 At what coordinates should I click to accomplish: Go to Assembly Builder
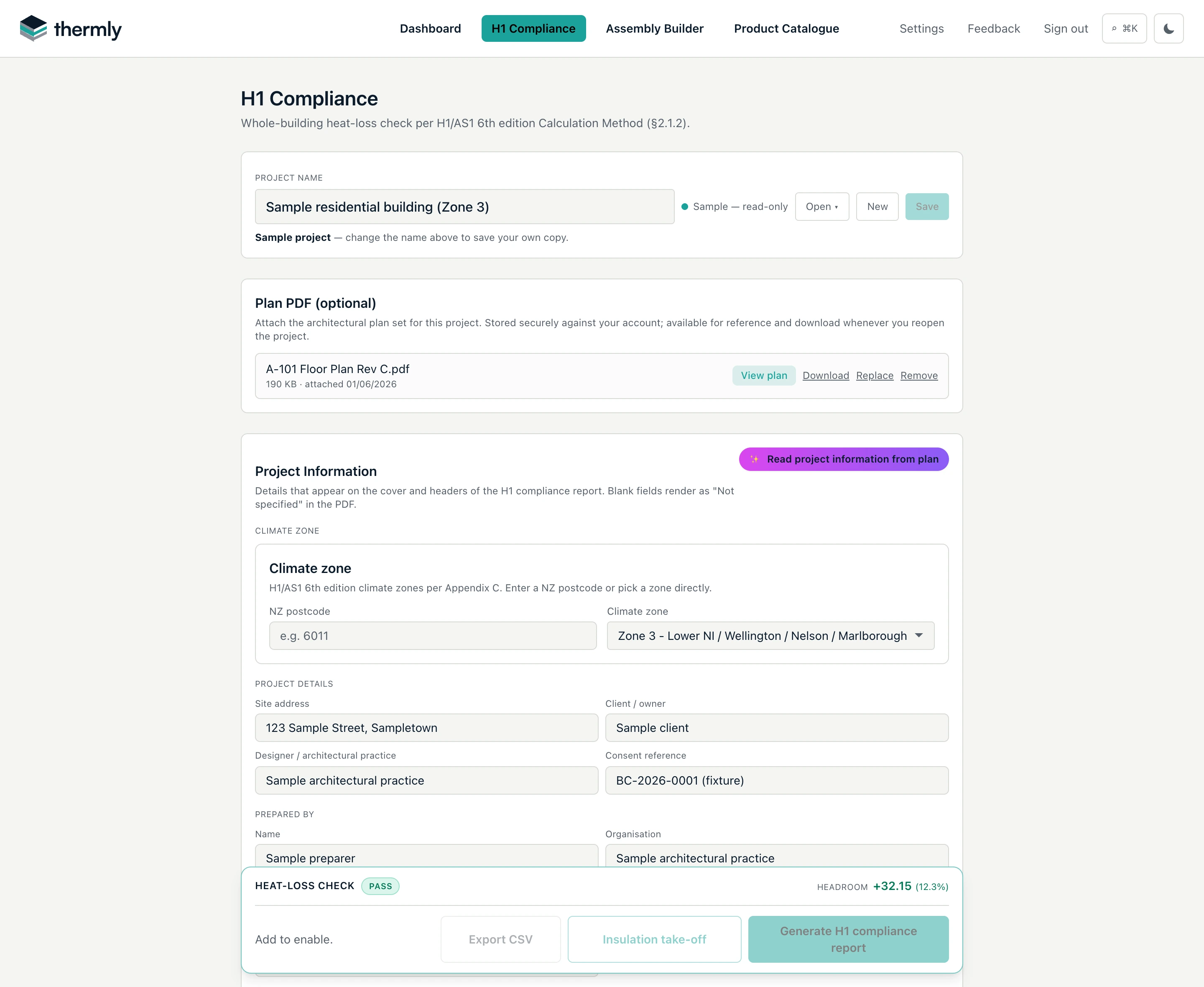point(654,28)
